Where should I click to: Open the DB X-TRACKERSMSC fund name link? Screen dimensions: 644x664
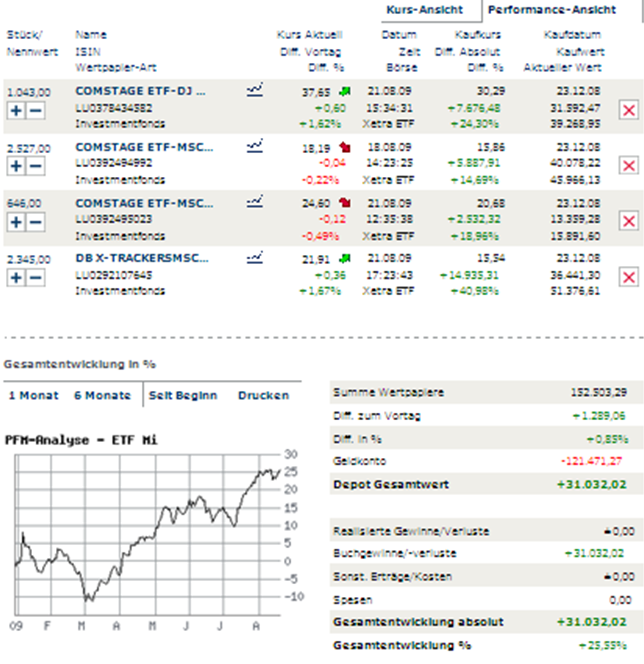pos(141,257)
